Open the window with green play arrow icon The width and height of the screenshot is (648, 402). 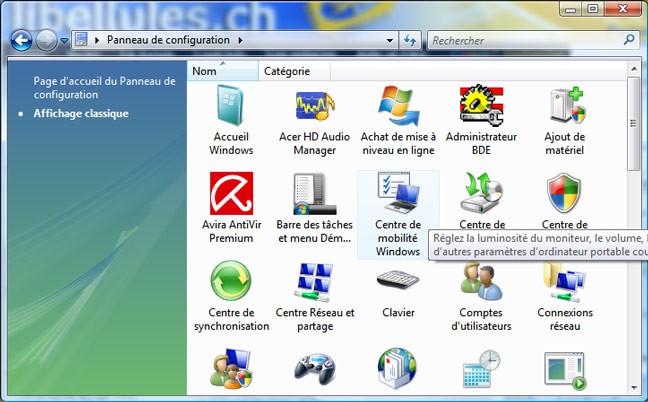tap(565, 371)
